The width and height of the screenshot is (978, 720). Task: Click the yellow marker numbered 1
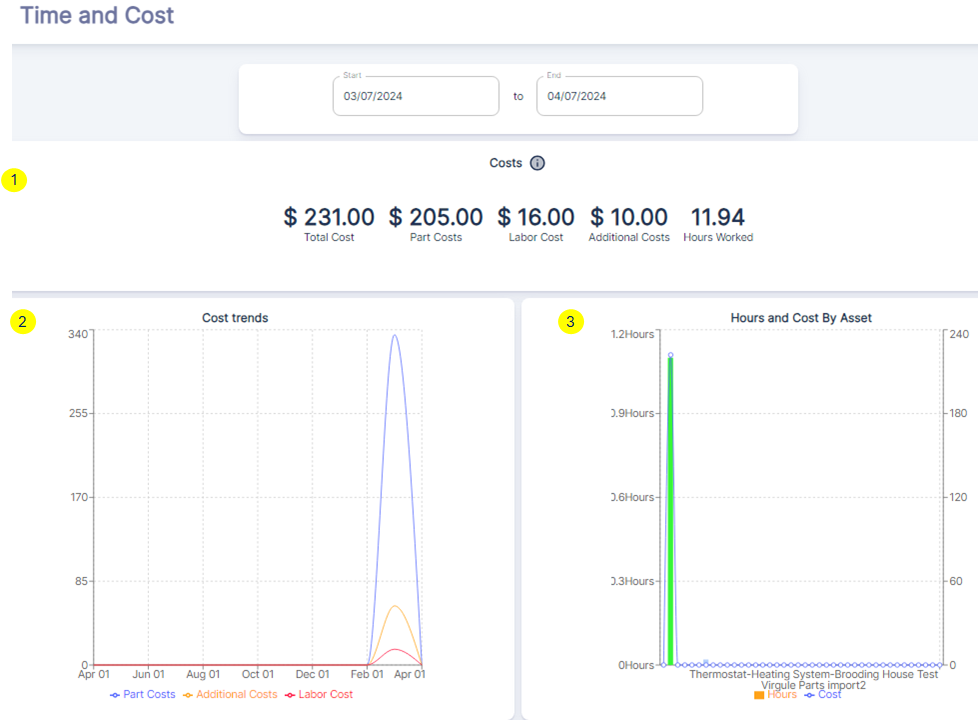15,181
